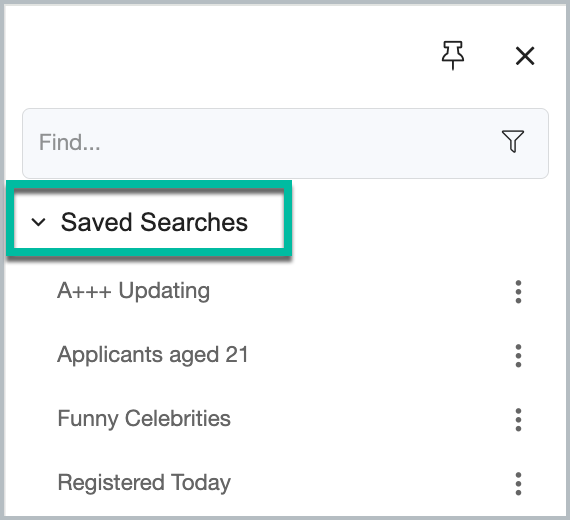The height and width of the screenshot is (520, 570).
Task: Click the Find... placeholder text
Action: [x=69, y=142]
